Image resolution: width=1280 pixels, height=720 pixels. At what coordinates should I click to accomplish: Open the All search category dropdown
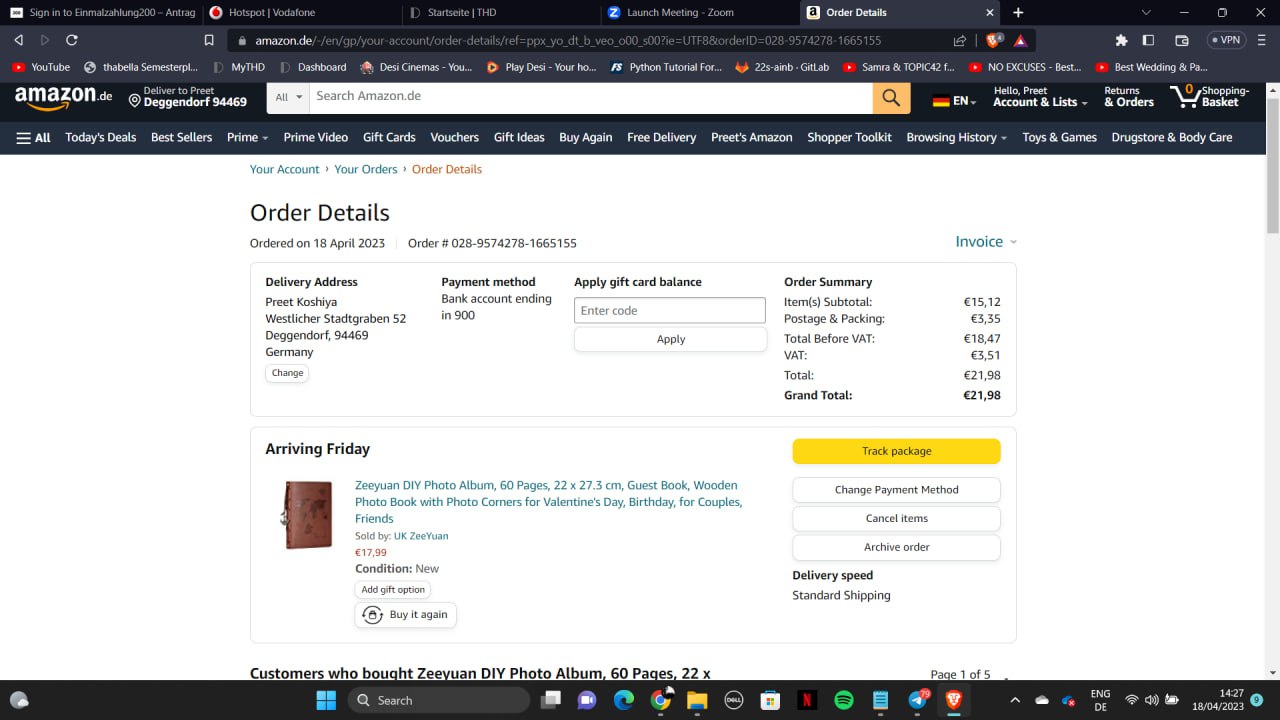coord(288,97)
